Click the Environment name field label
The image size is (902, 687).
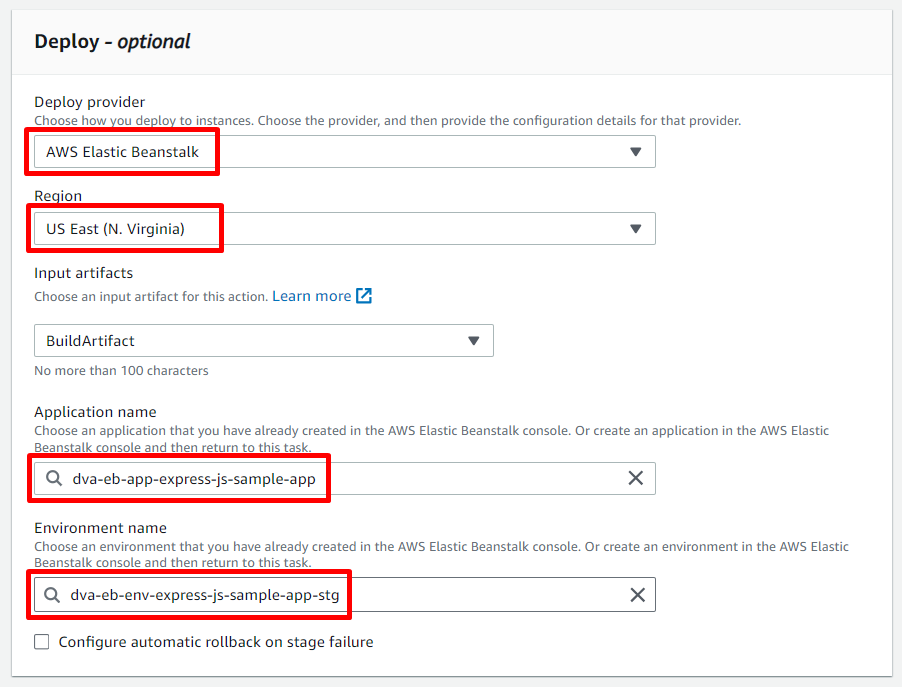(100, 528)
